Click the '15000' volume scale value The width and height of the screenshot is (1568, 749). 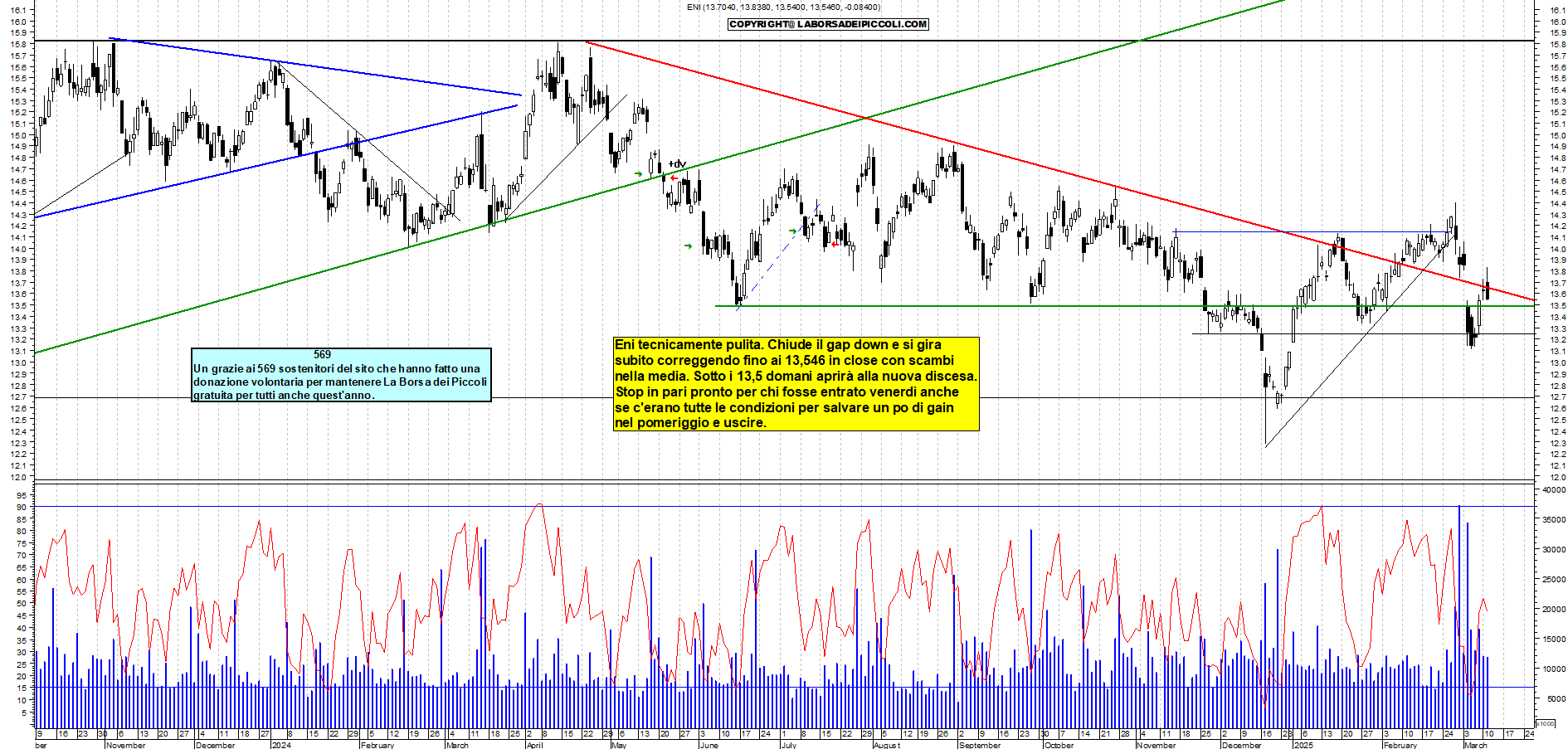click(x=1554, y=640)
